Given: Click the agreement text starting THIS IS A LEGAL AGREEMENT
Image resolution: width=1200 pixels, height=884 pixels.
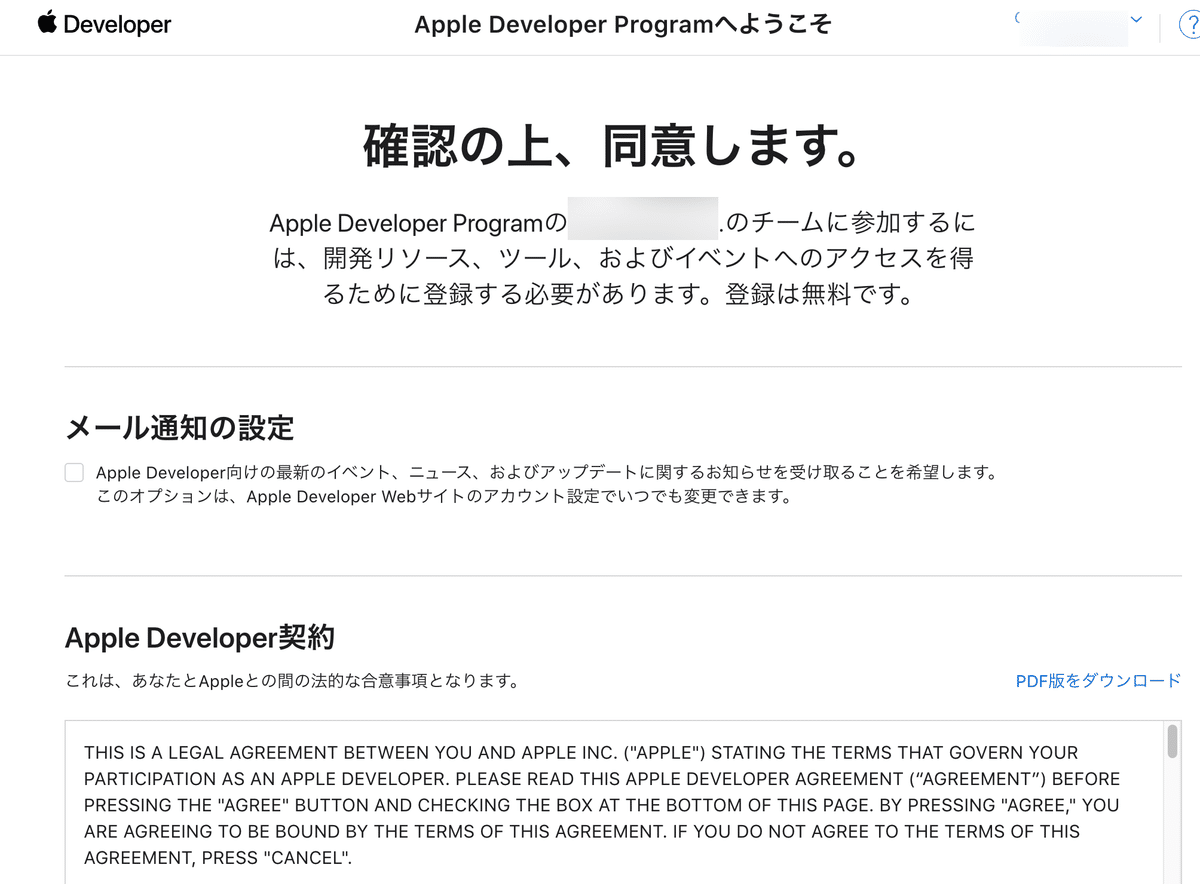Looking at the screenshot, I should [x=602, y=805].
